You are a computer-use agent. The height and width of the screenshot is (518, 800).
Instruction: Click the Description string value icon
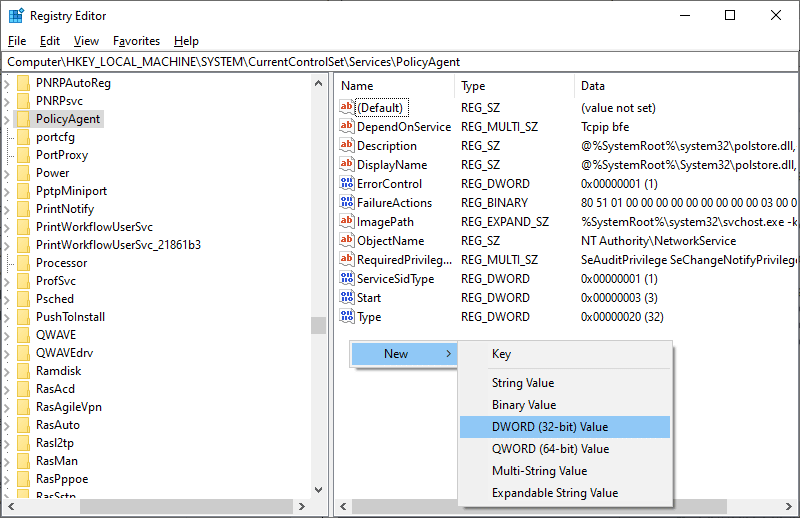[x=347, y=145]
